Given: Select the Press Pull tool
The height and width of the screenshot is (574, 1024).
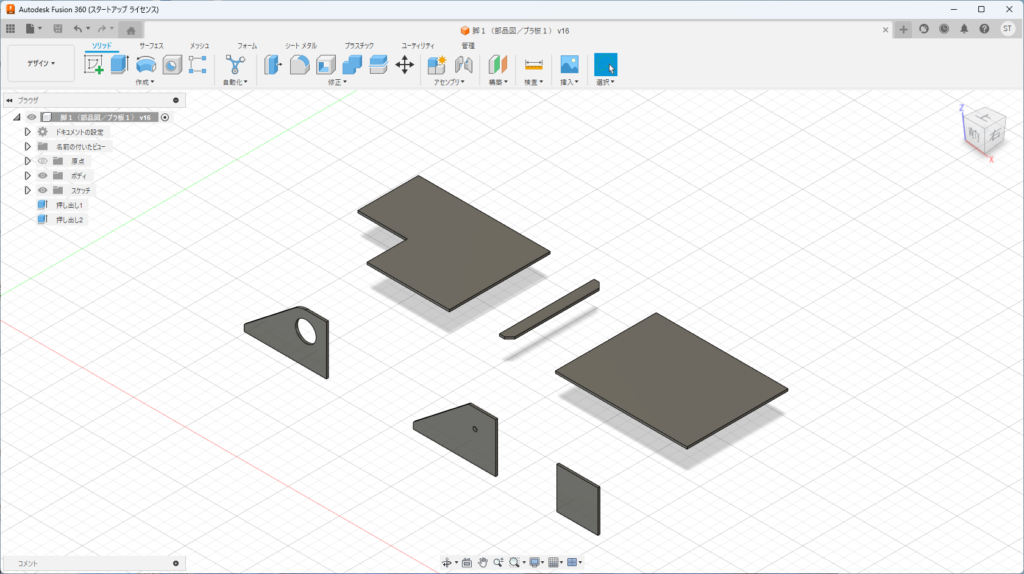Looking at the screenshot, I should click(x=273, y=65).
